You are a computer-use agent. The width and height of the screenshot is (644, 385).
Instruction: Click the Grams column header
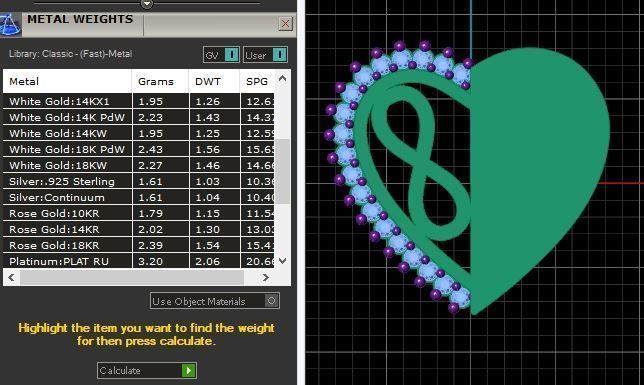[160, 81]
